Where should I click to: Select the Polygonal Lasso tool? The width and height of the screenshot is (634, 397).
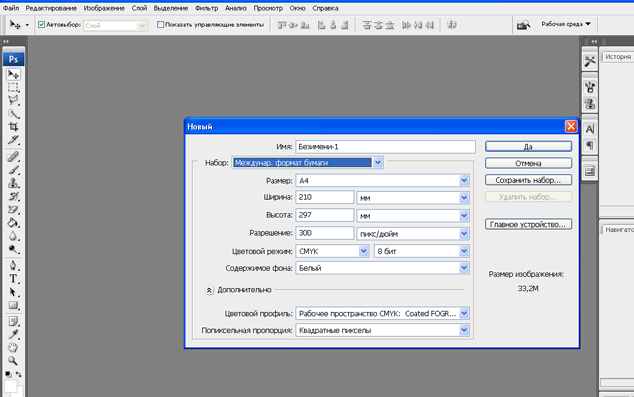pyautogui.click(x=13, y=100)
